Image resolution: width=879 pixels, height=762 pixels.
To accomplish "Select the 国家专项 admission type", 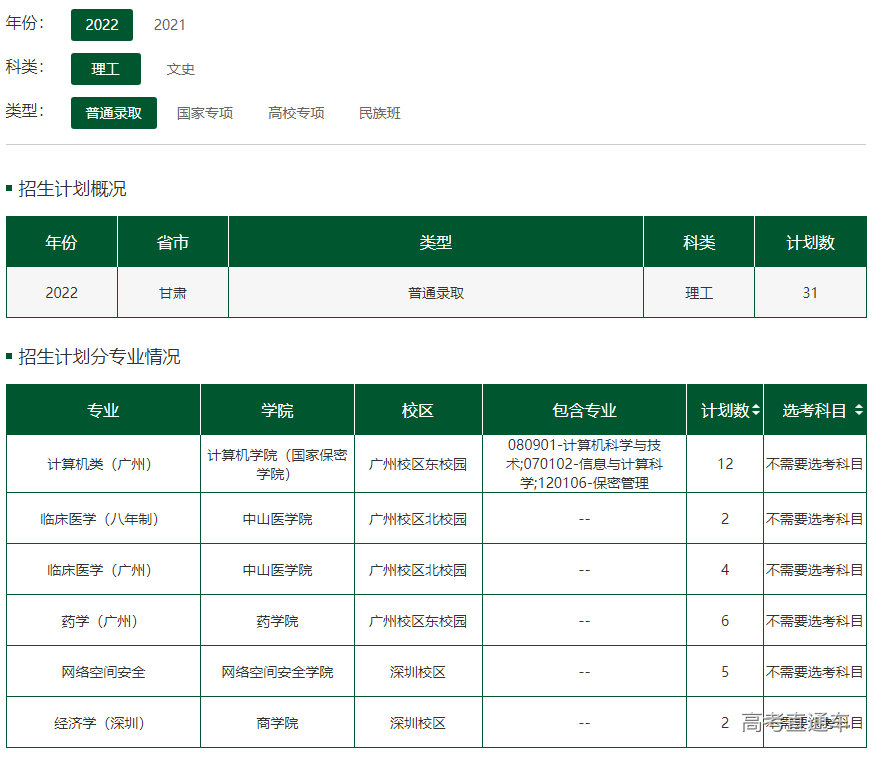I will [205, 113].
